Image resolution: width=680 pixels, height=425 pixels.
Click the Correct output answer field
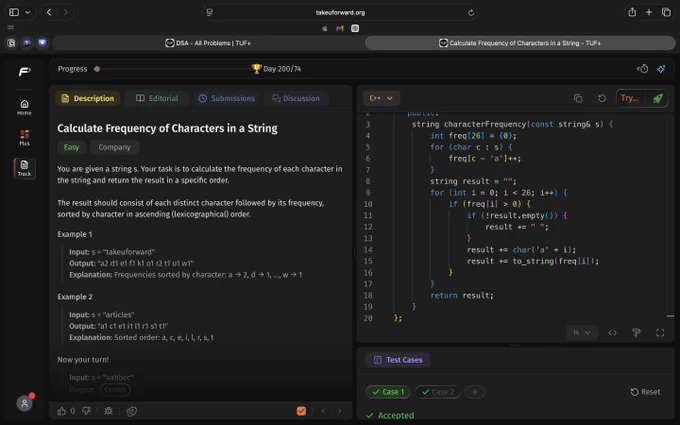[x=115, y=389]
